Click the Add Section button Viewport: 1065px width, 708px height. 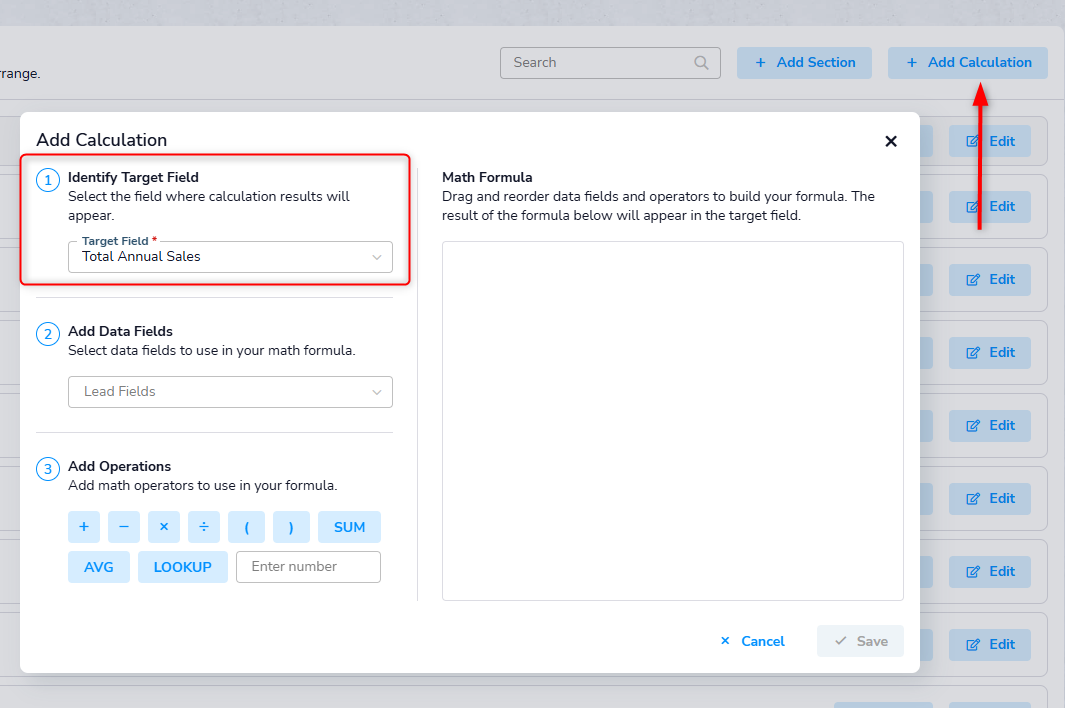click(804, 62)
